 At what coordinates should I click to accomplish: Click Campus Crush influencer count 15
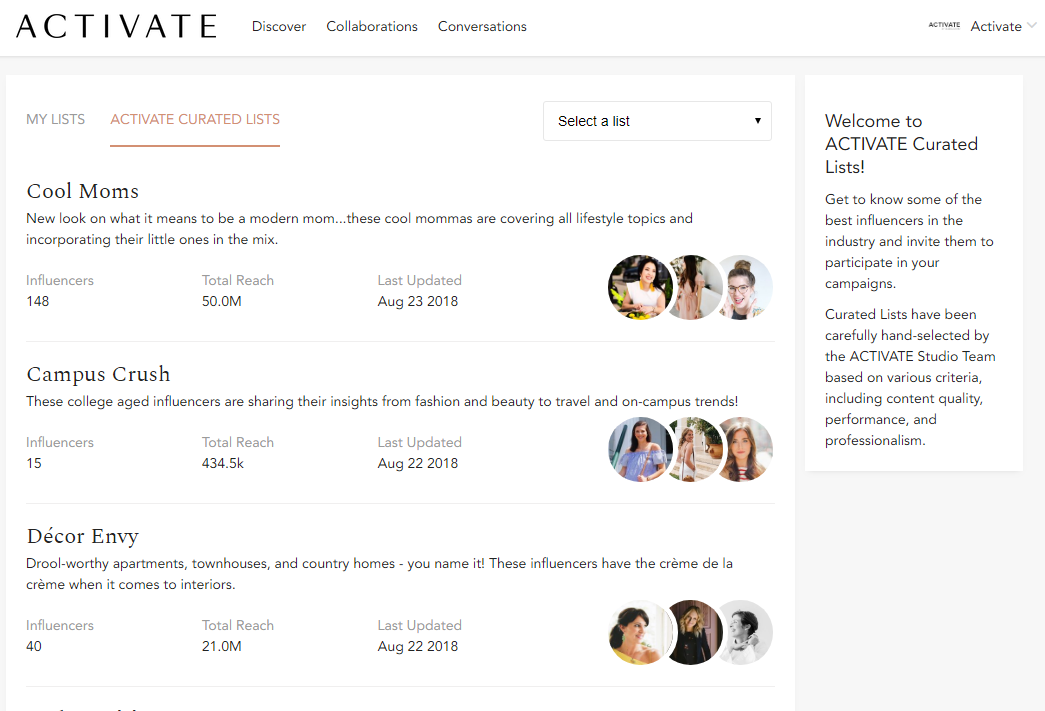pyautogui.click(x=33, y=463)
